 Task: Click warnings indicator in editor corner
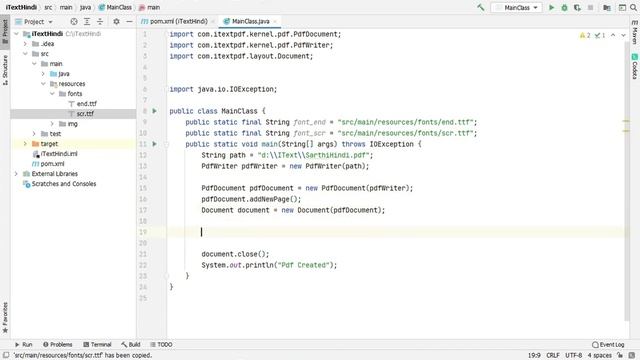[585, 36]
